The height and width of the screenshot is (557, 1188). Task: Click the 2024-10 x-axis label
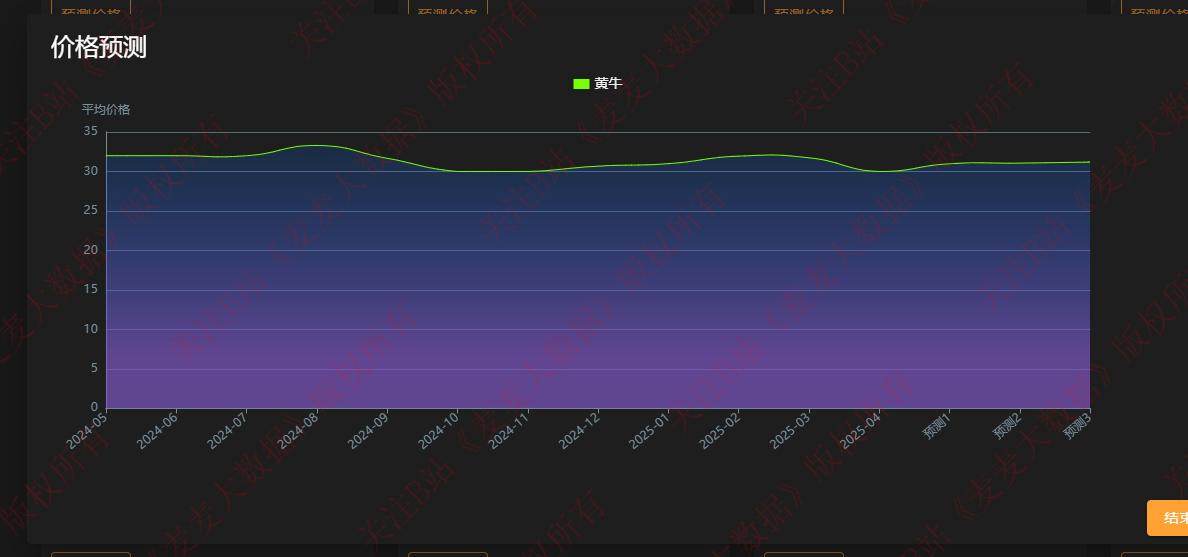(x=439, y=430)
